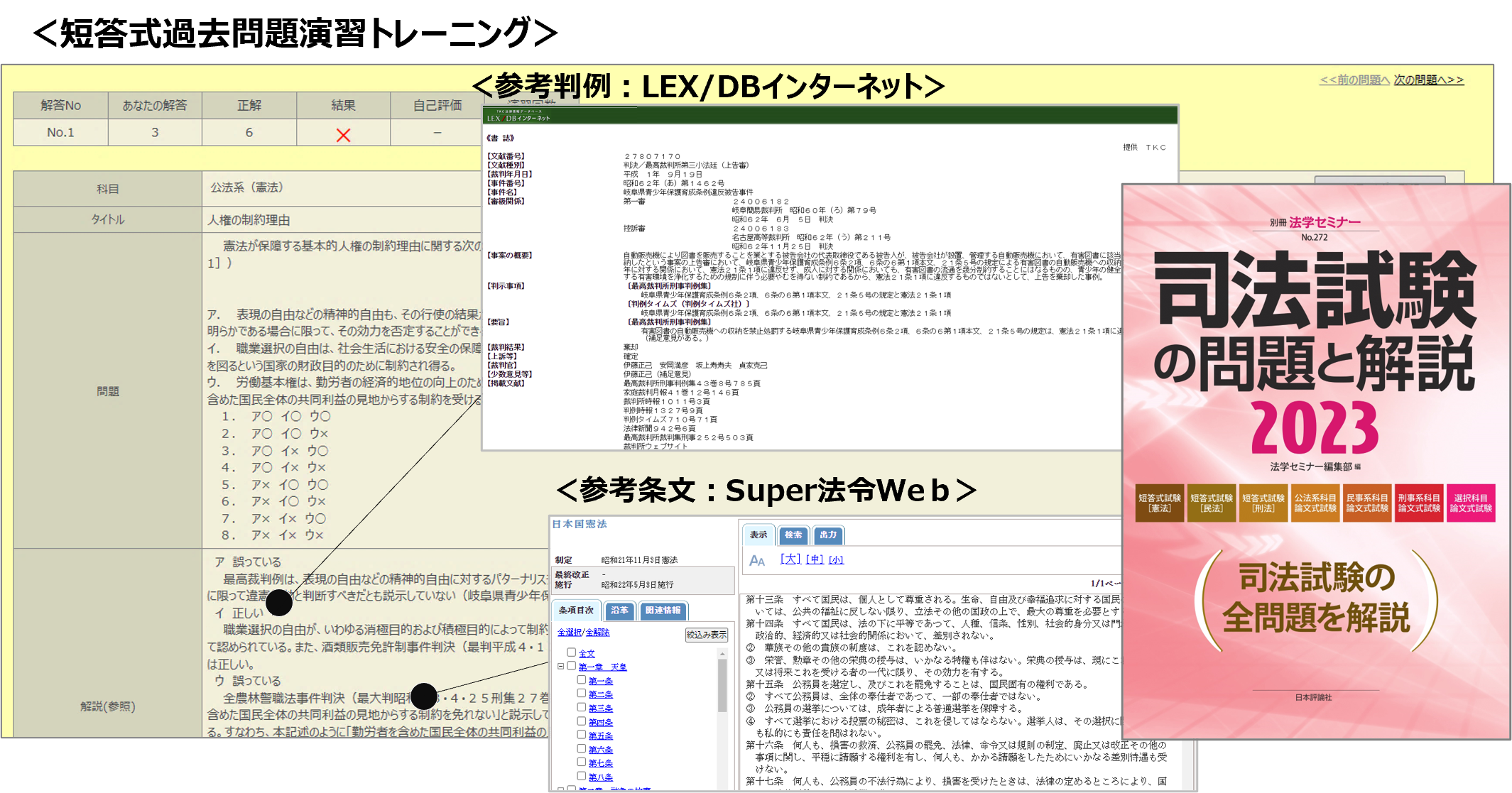
Task: Click 全選択 to select all articles
Action: tap(569, 633)
